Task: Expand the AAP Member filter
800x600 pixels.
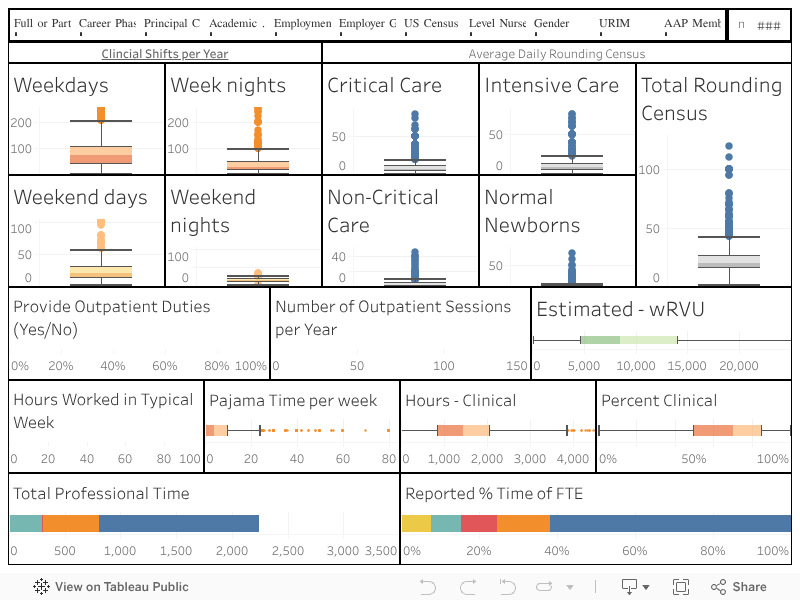Action: [692, 24]
